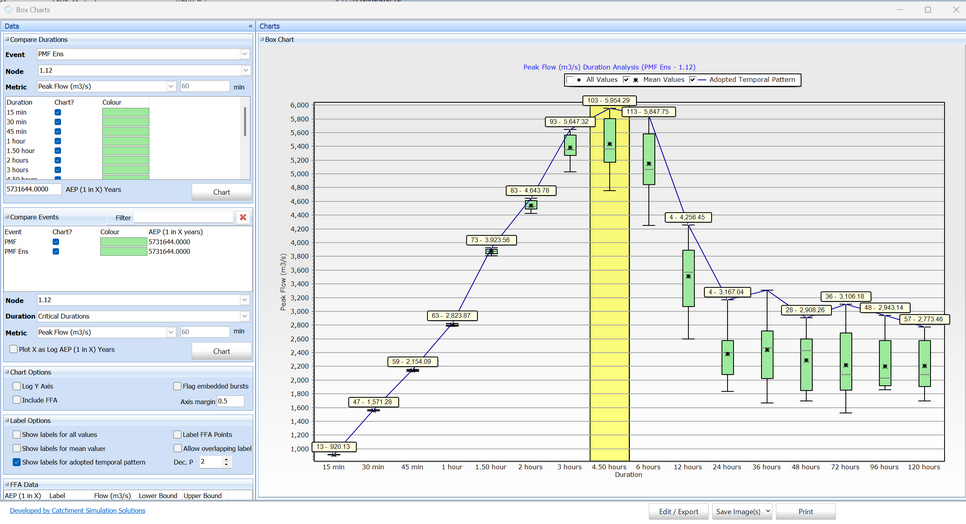Click the Charts panel header tab

coord(270,26)
